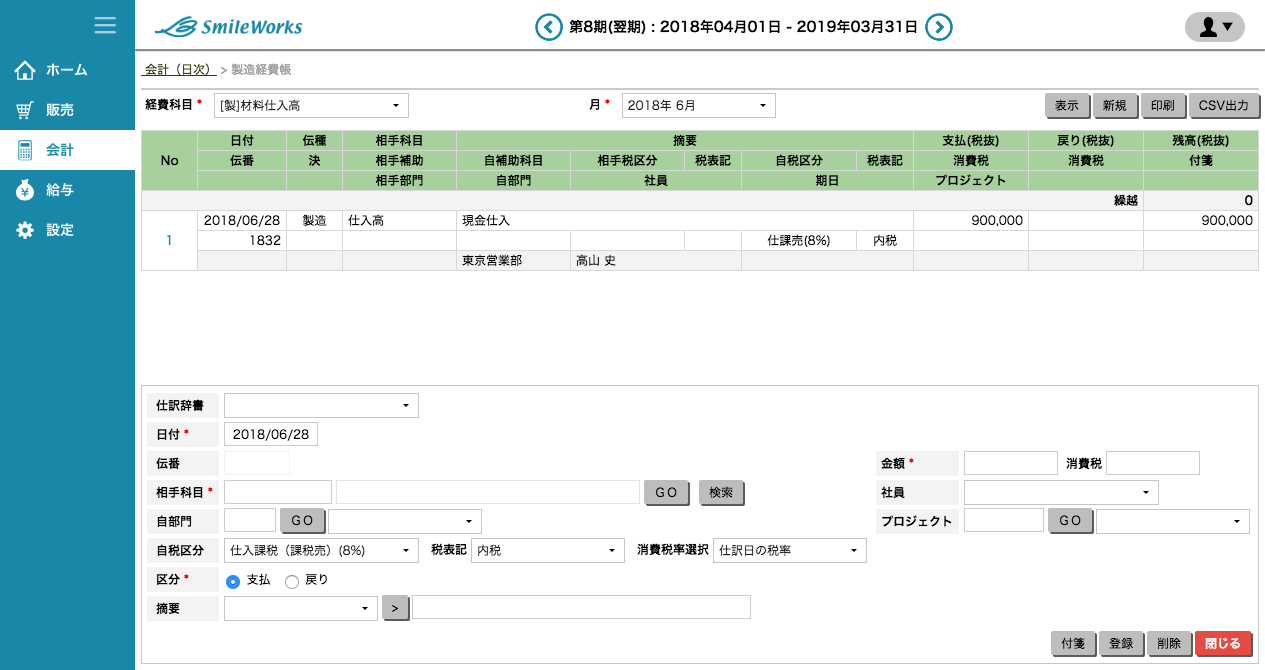1265x670 pixels.
Task: Click the 登録 button
Action: [1121, 644]
